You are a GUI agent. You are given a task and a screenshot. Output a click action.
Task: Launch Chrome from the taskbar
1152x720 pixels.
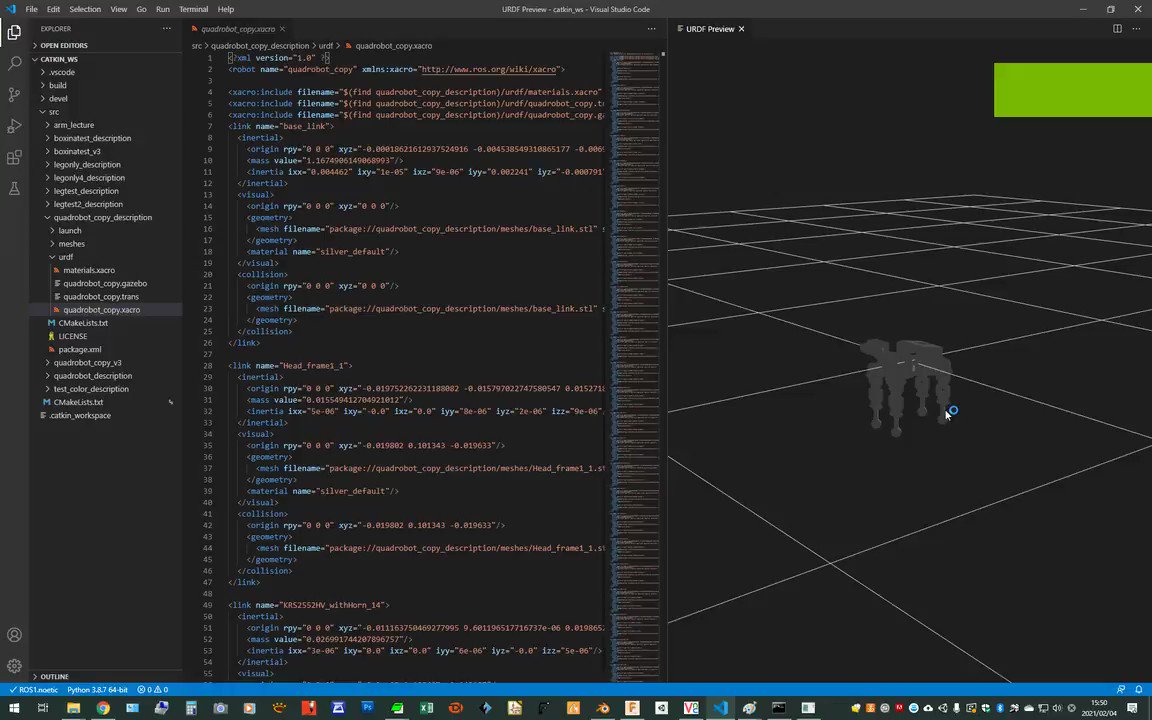click(x=103, y=708)
